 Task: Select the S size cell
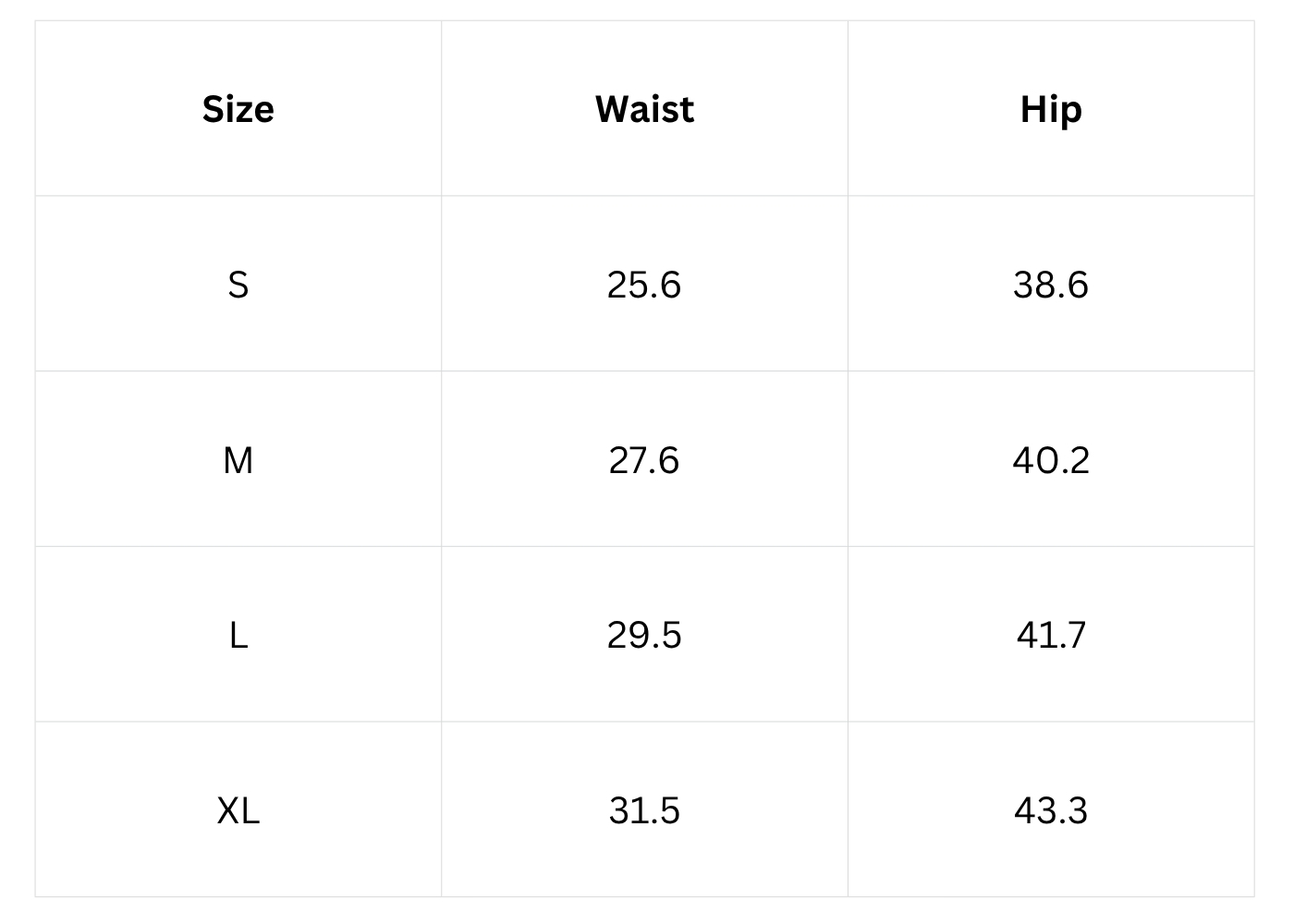pyautogui.click(x=238, y=285)
